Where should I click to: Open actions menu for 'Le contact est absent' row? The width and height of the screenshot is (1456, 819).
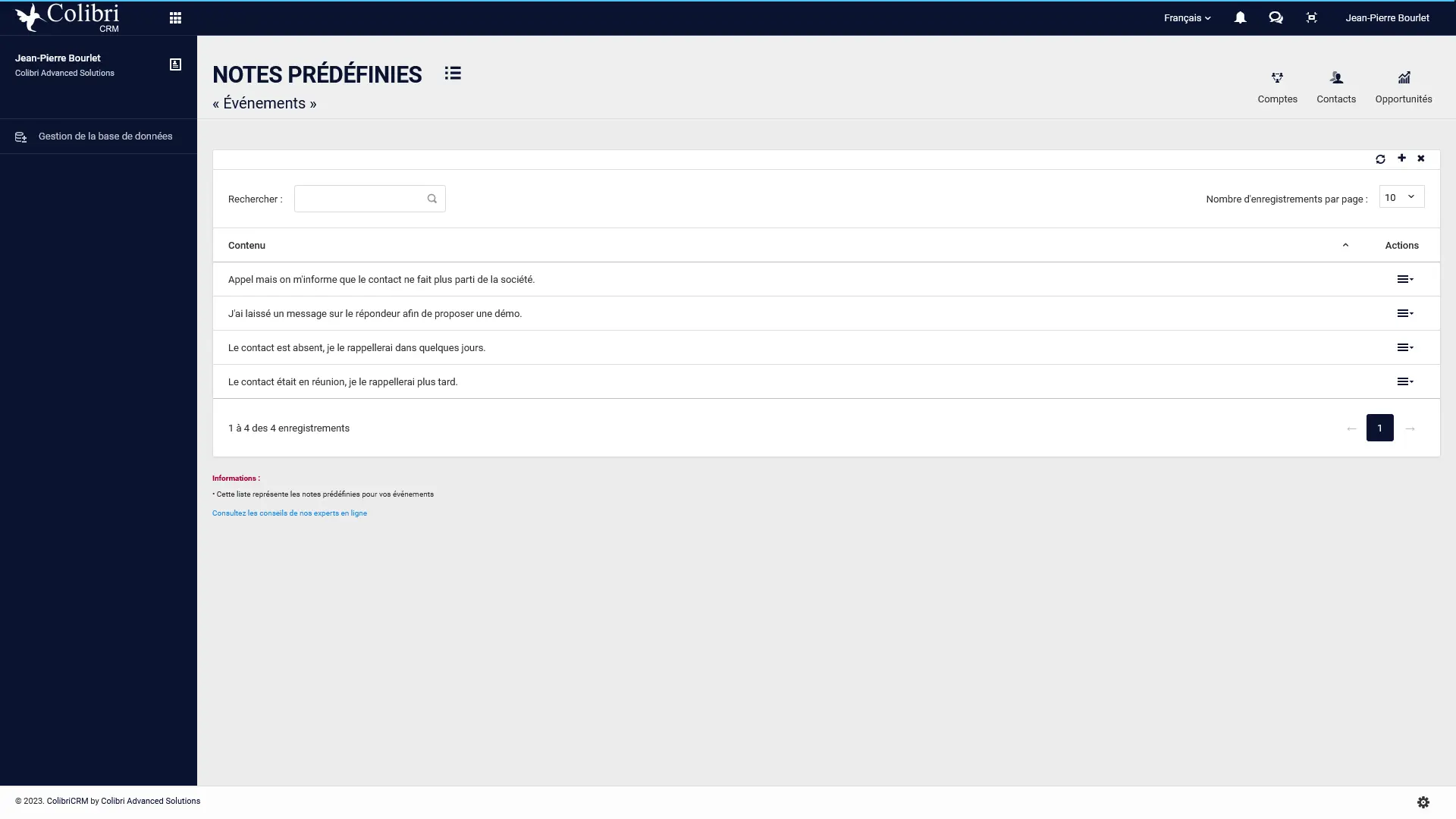[x=1405, y=348]
